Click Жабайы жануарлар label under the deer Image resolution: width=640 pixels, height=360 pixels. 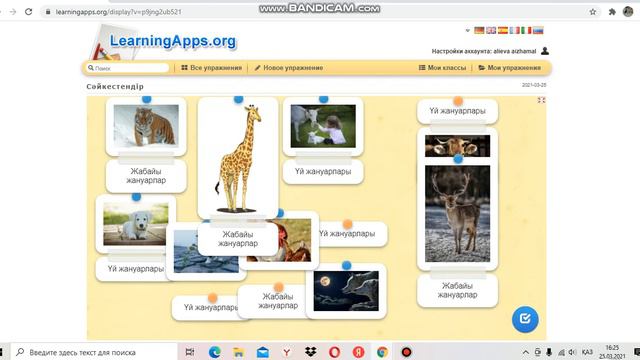pos(458,290)
